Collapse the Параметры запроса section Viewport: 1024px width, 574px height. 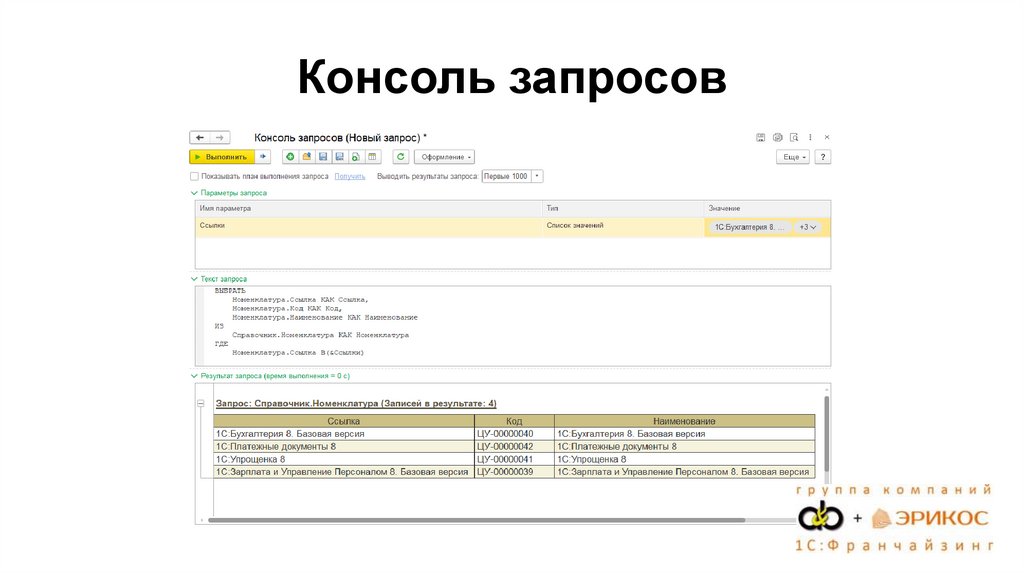[194, 193]
